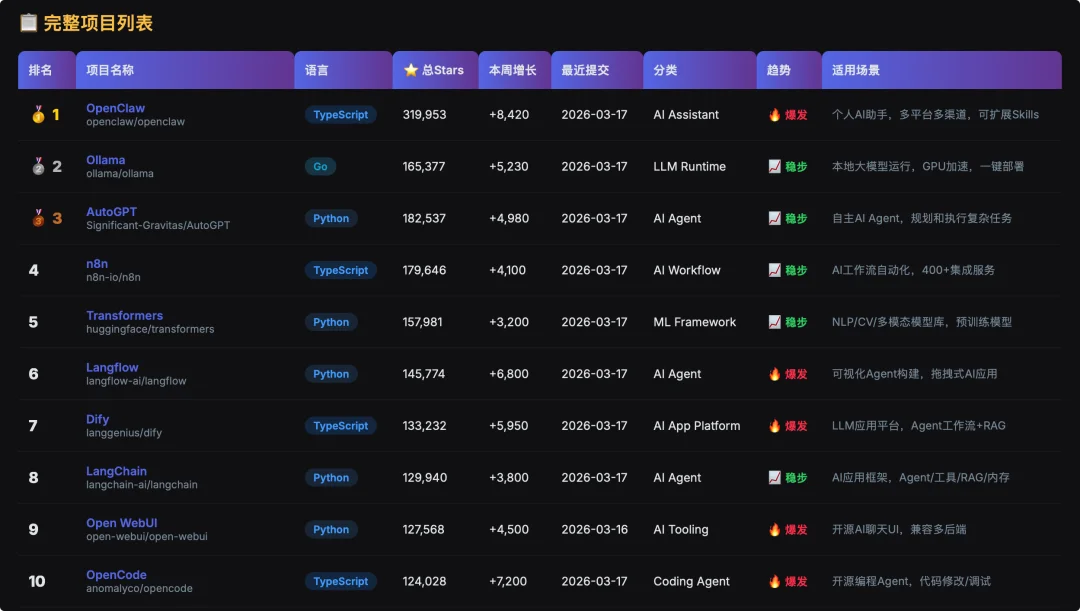Screen dimensions: 1080x611
Task: Click the star icon in 总Stars header
Action: [x=410, y=70]
